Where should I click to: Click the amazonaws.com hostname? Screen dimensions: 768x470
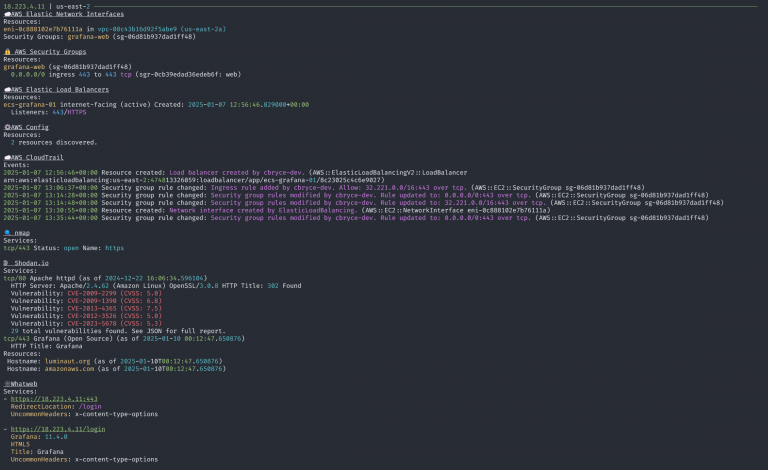click(69, 369)
